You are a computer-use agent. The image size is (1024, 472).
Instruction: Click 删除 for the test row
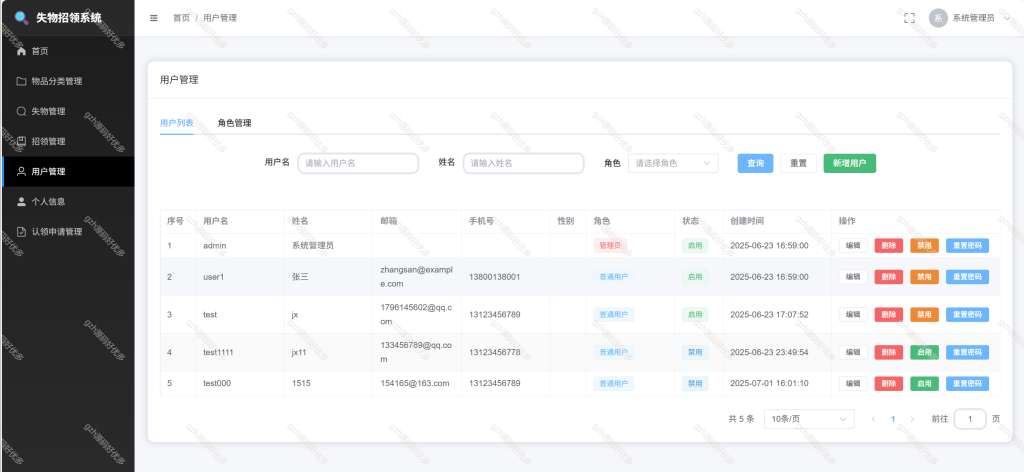point(889,315)
